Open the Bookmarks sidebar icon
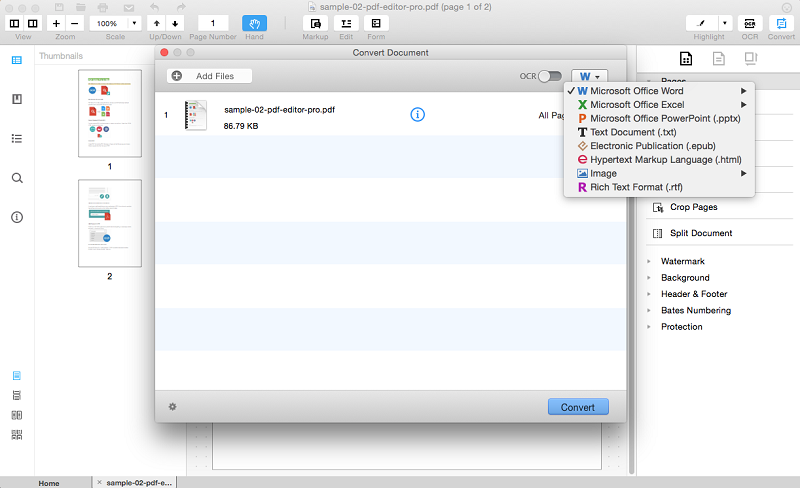This screenshot has width=800, height=488. tap(17, 99)
